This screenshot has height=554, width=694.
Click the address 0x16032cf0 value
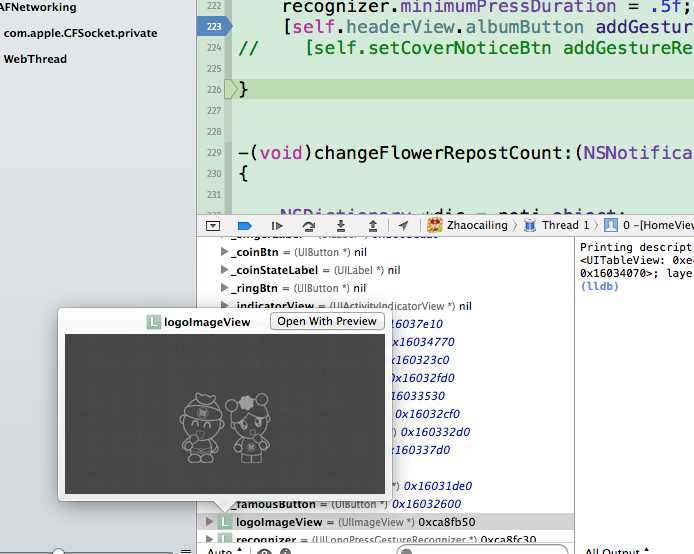(427, 414)
